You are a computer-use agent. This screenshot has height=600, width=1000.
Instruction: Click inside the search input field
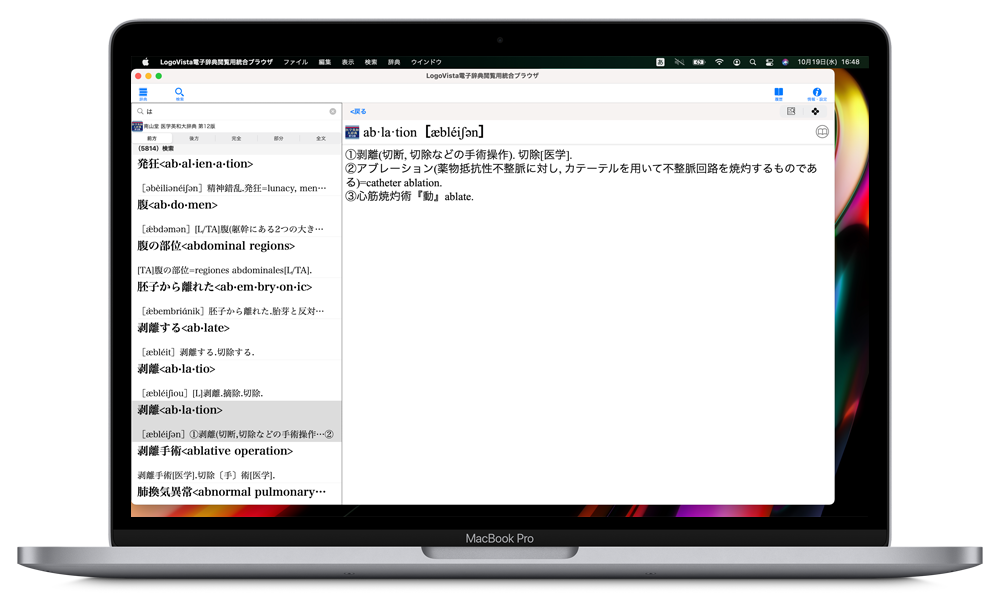pyautogui.click(x=235, y=111)
